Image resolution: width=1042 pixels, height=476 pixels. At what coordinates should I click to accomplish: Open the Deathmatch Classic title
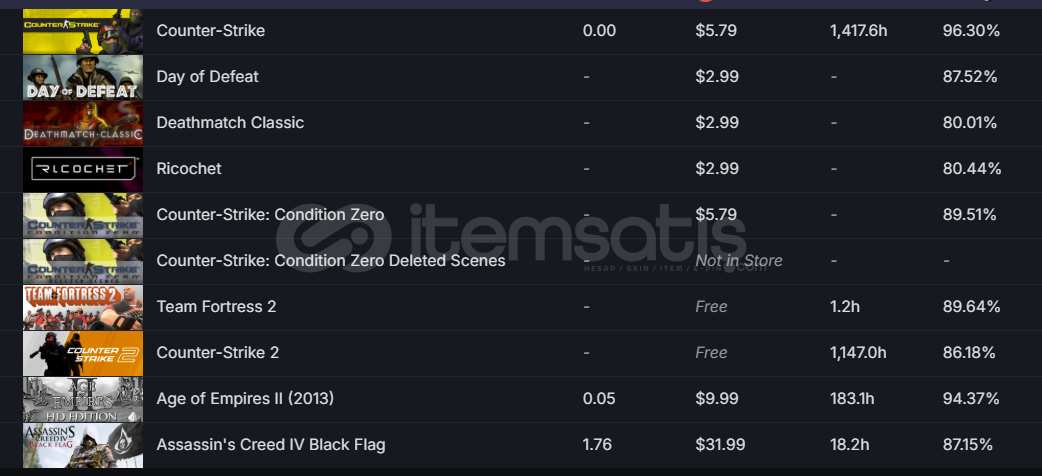click(230, 122)
